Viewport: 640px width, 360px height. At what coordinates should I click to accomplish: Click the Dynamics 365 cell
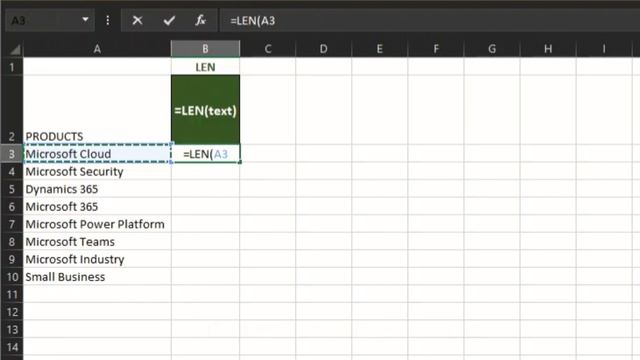pos(97,189)
